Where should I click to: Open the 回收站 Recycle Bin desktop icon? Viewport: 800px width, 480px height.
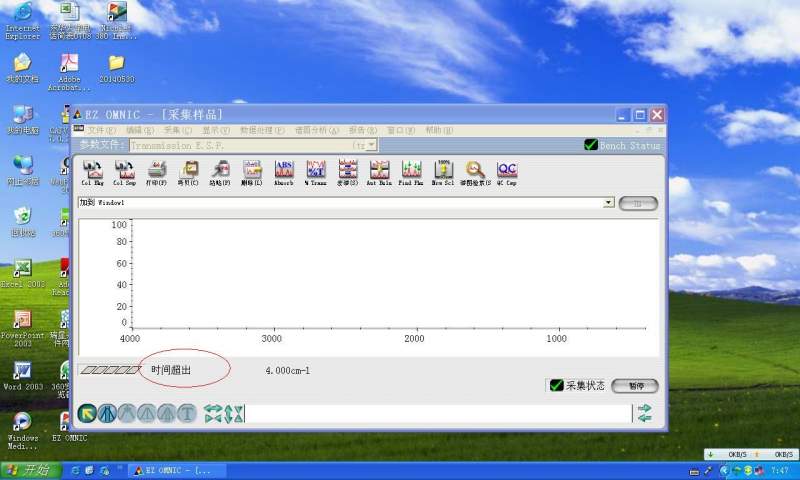point(22,222)
